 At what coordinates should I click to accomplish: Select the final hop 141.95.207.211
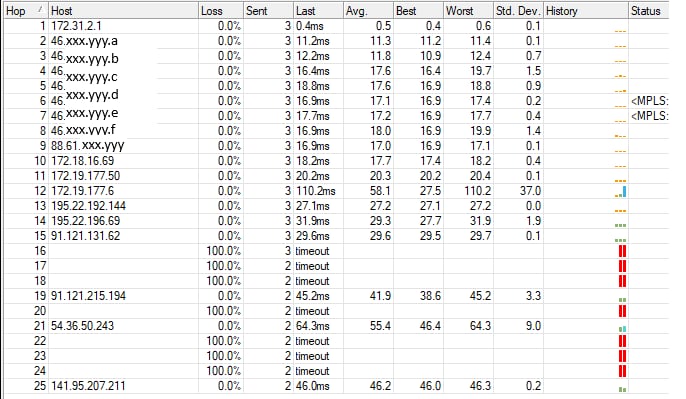[336, 386]
